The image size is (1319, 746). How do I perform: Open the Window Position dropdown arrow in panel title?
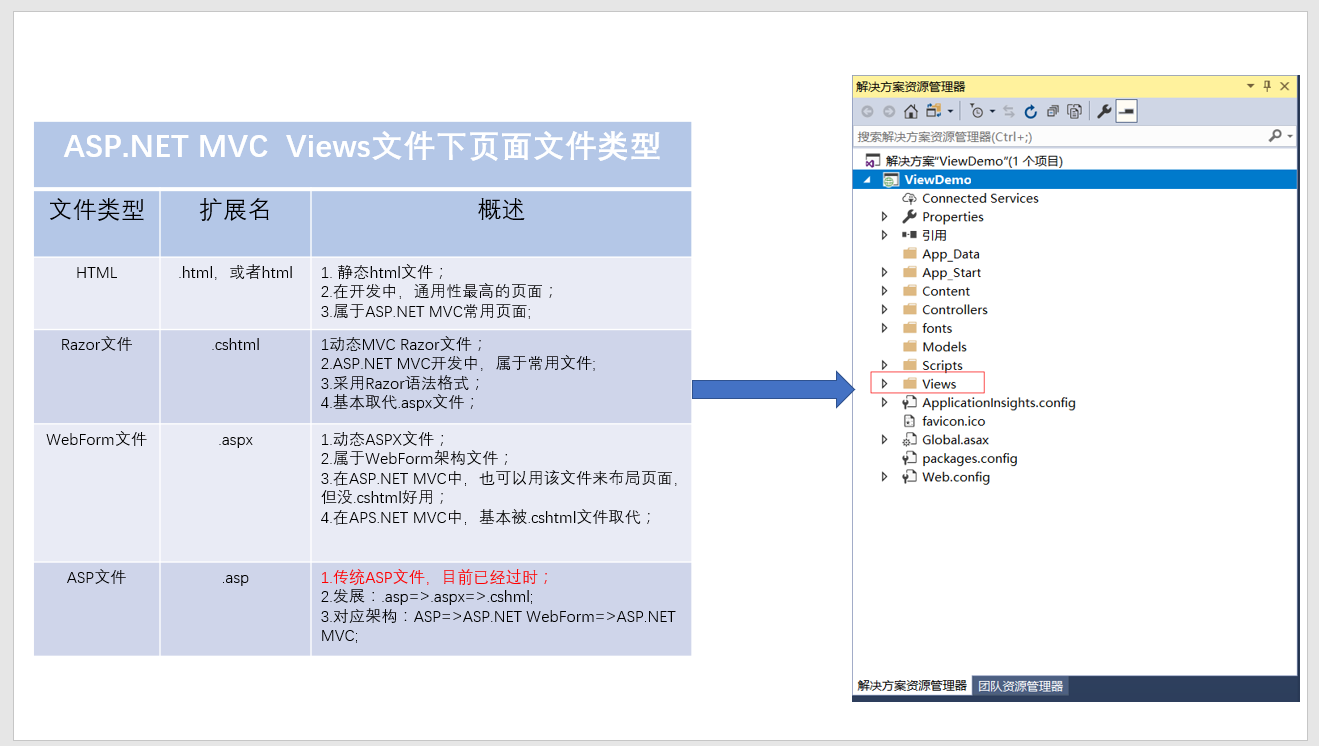[1250, 86]
